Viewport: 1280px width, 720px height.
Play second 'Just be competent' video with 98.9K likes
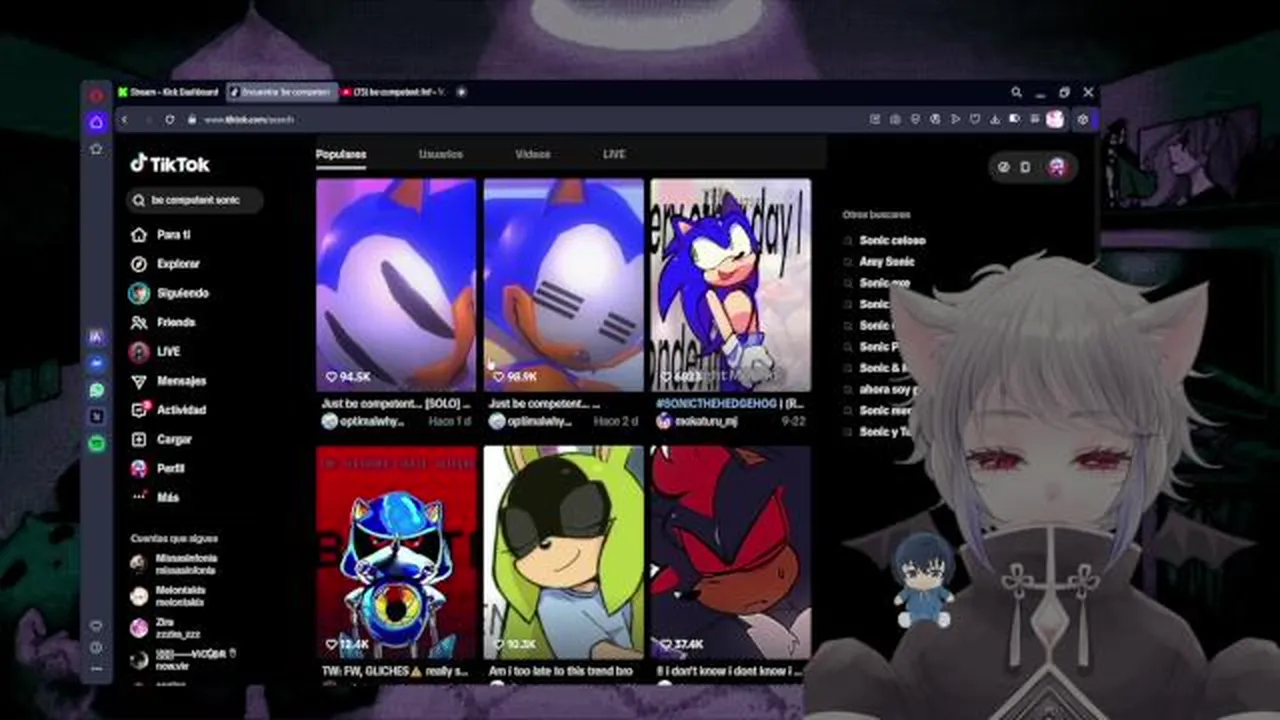click(564, 285)
